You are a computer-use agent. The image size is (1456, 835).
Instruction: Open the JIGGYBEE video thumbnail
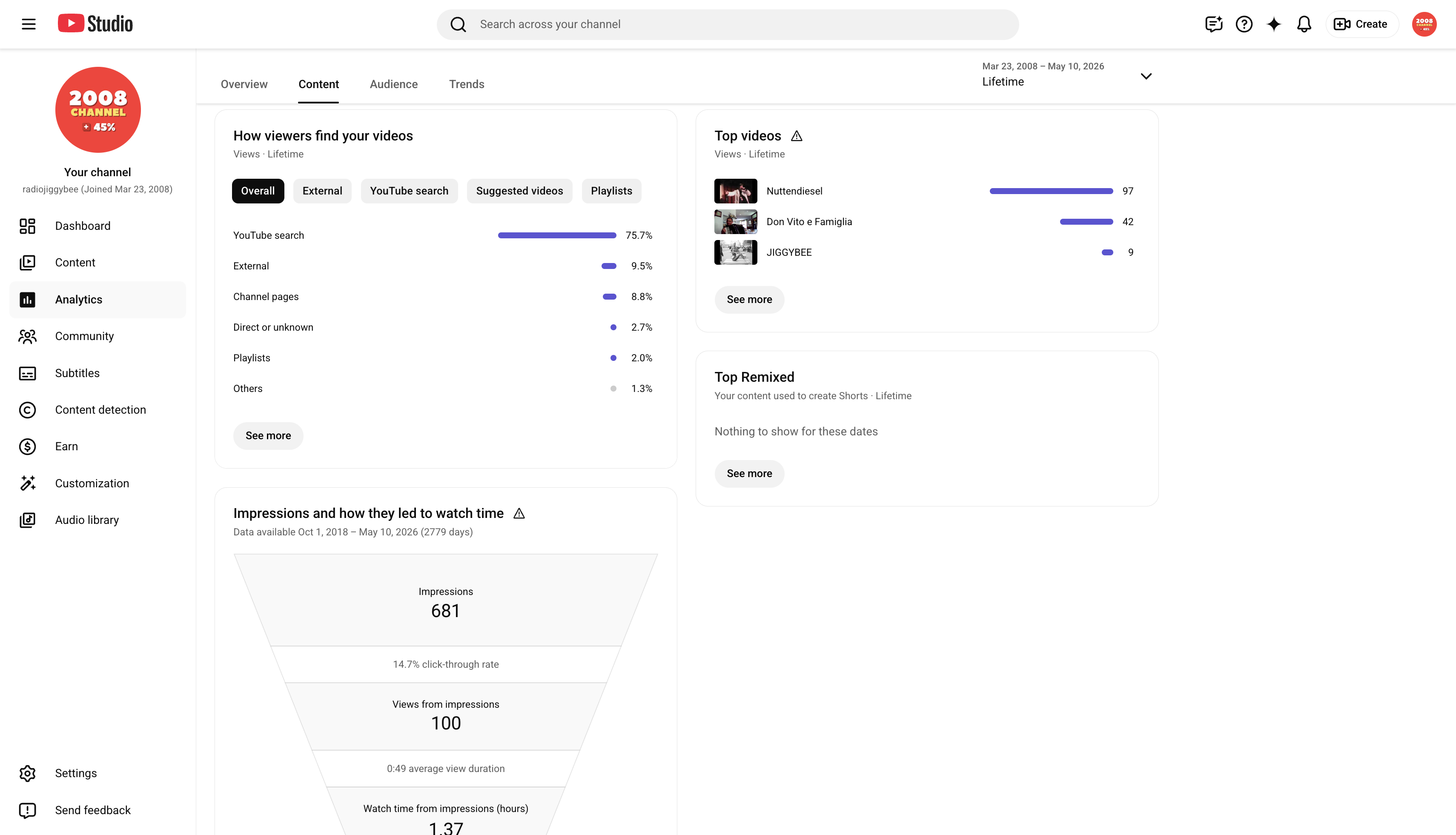[x=736, y=252]
